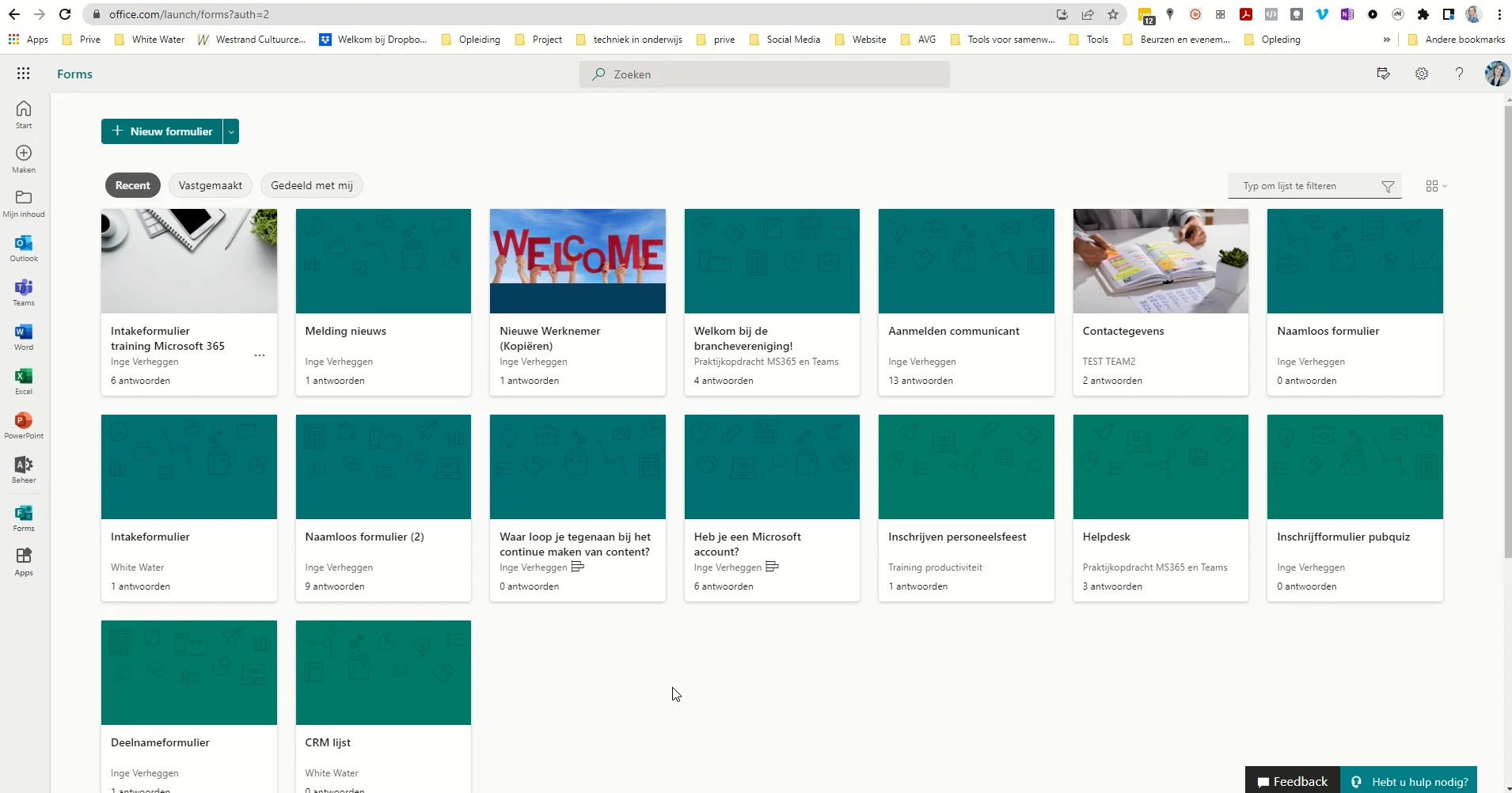Click the Zoeken search box
This screenshot has height=793, width=1512.
click(765, 74)
